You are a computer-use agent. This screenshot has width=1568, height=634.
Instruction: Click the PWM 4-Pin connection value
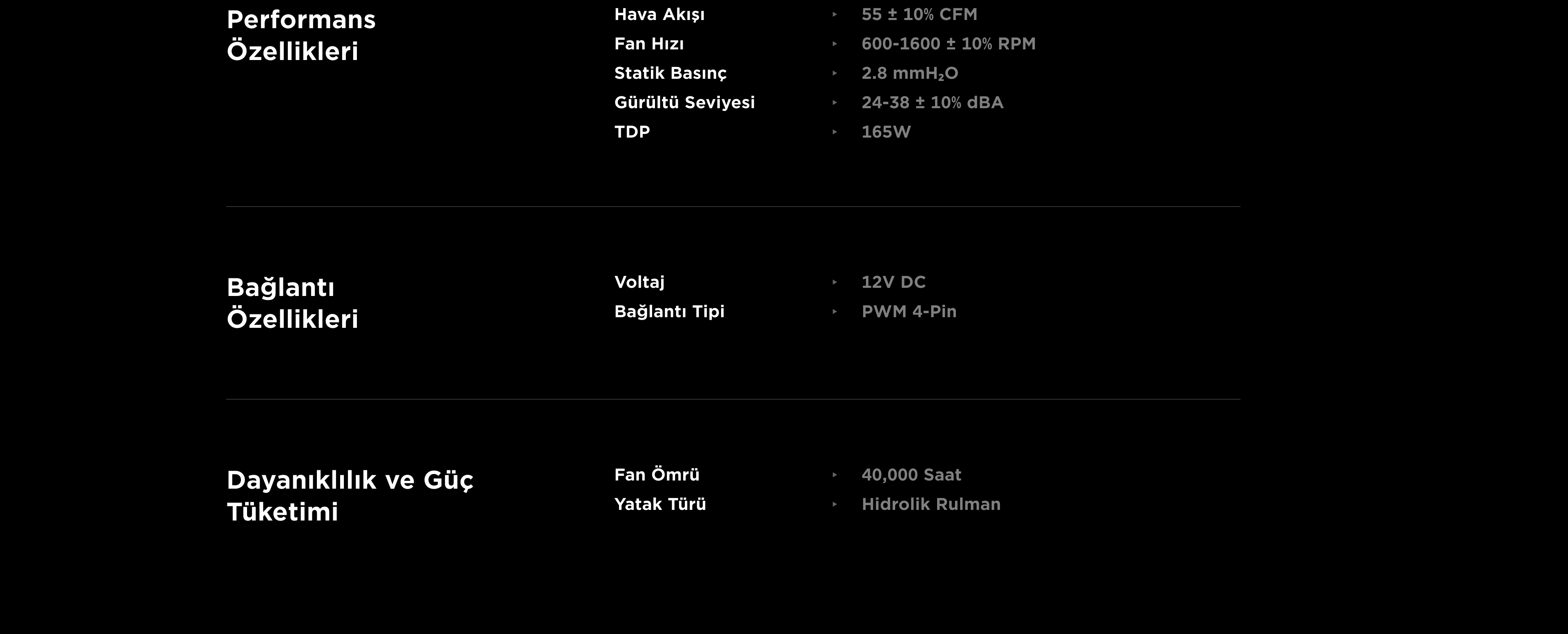point(909,311)
